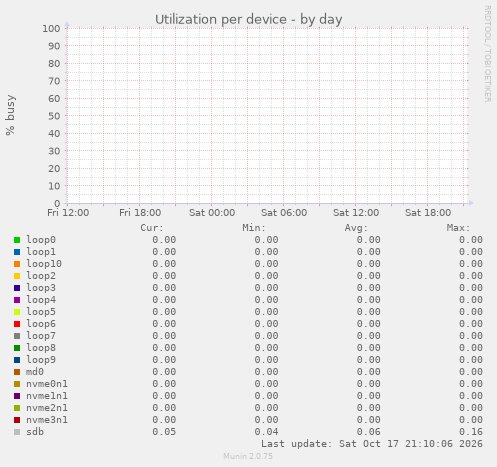Click the green loop0 legend swatch

(x=17, y=240)
